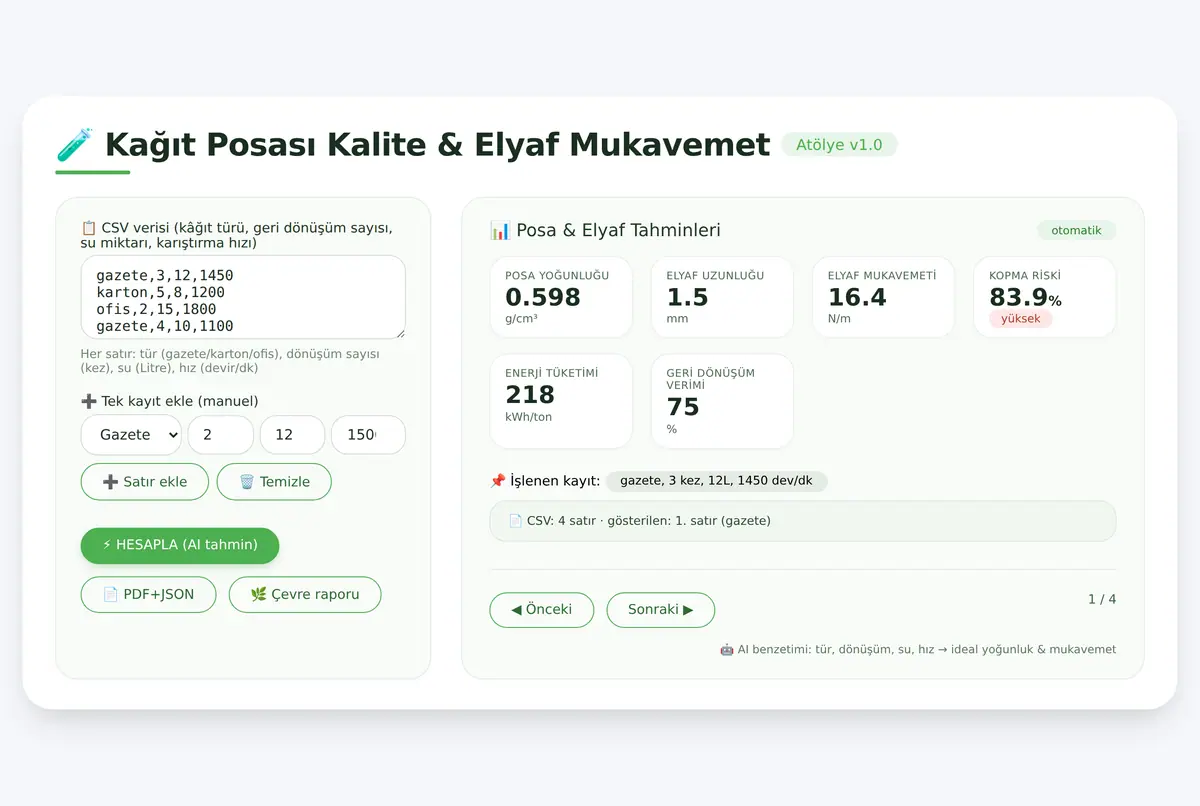Click the water amount field showing 12

click(292, 435)
